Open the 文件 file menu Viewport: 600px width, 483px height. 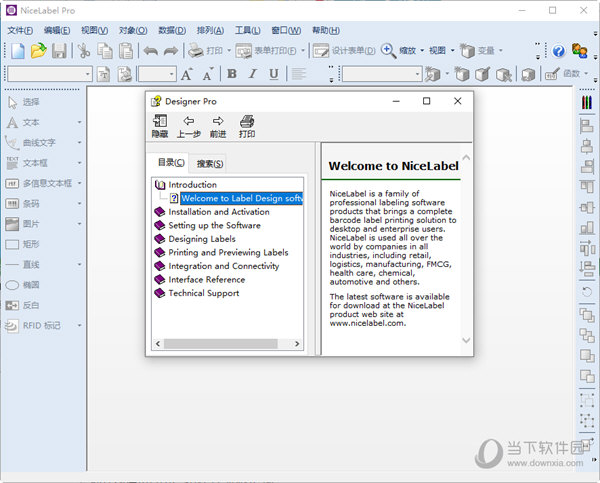(20, 31)
